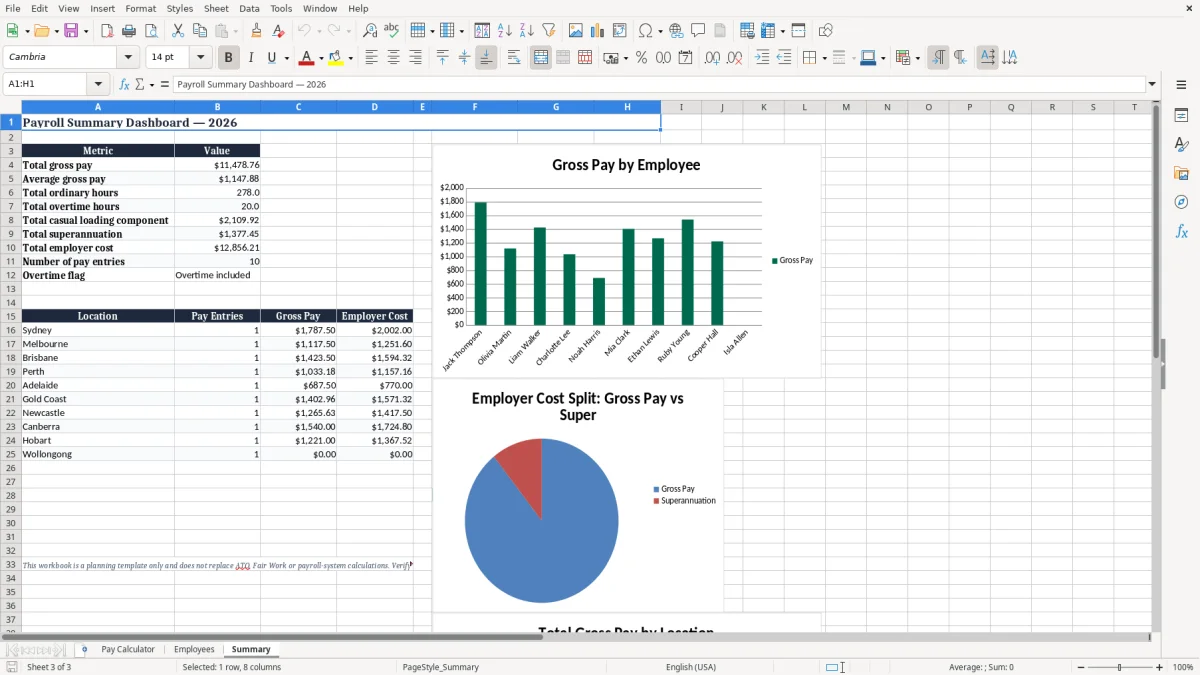The height and width of the screenshot is (675, 1200).
Task: Click the Print icon
Action: click(x=129, y=31)
